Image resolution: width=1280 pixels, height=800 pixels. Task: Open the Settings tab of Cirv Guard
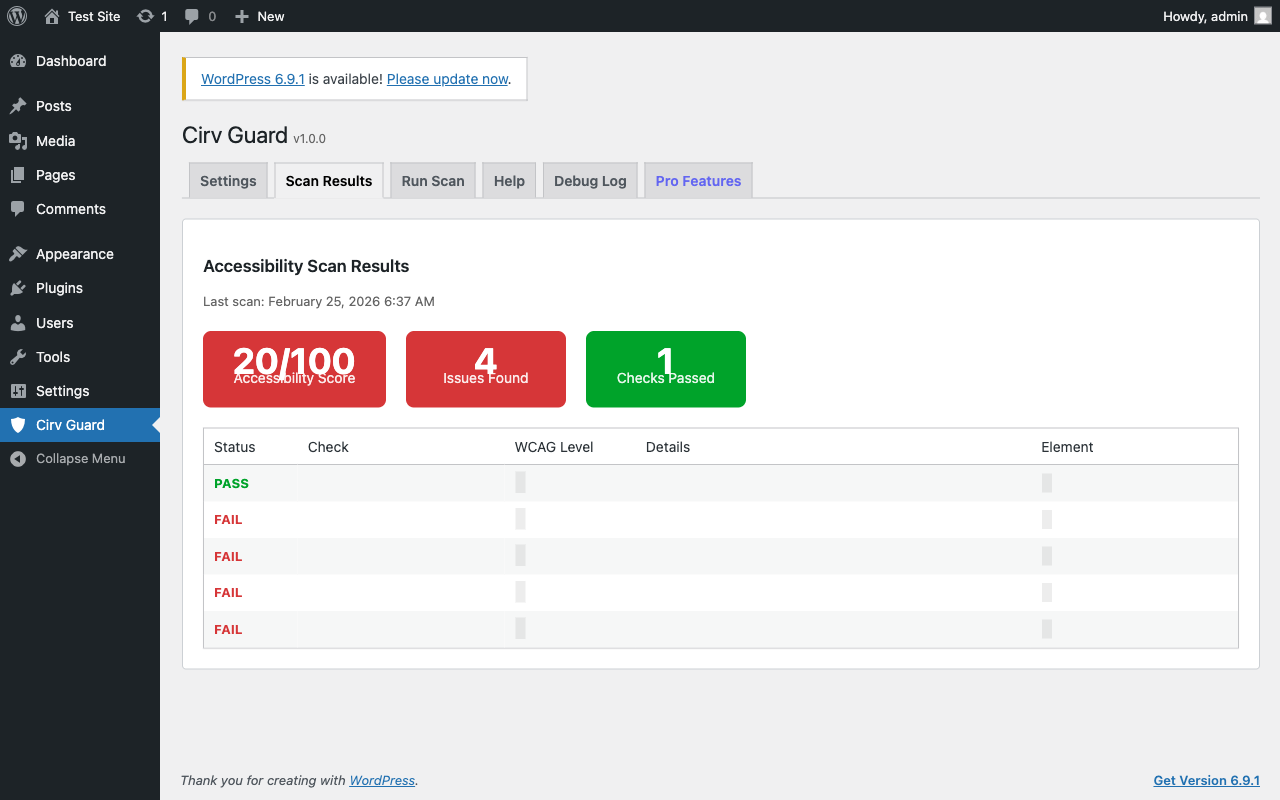[228, 180]
